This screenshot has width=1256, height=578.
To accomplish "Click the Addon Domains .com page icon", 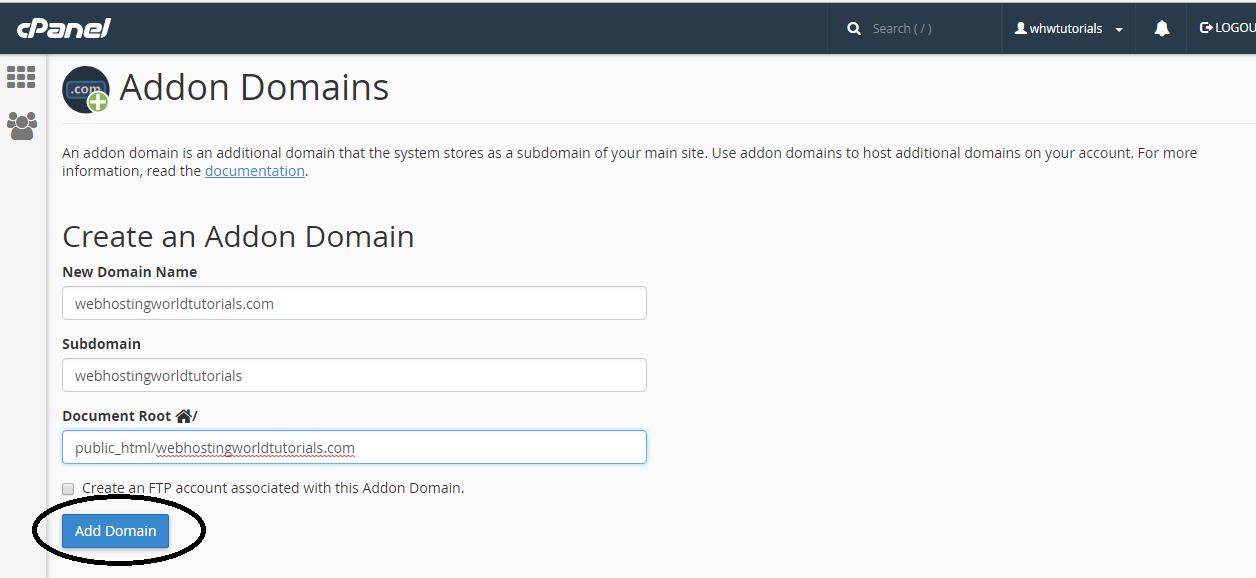I will (x=85, y=88).
